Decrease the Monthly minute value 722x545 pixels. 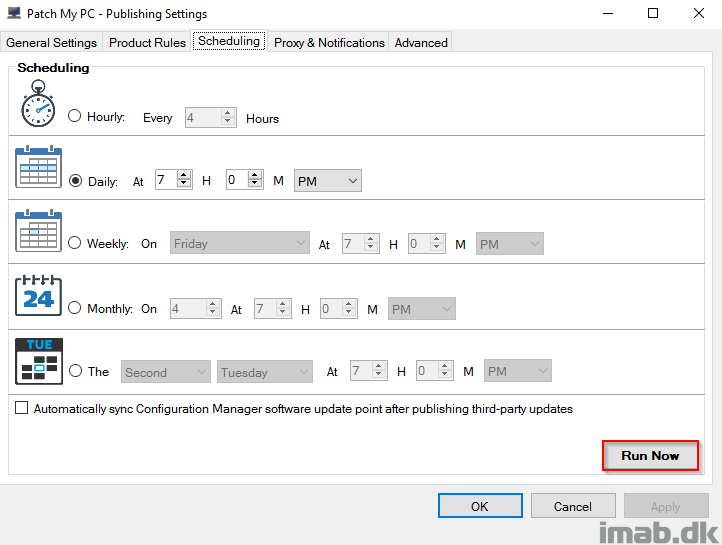tap(349, 312)
